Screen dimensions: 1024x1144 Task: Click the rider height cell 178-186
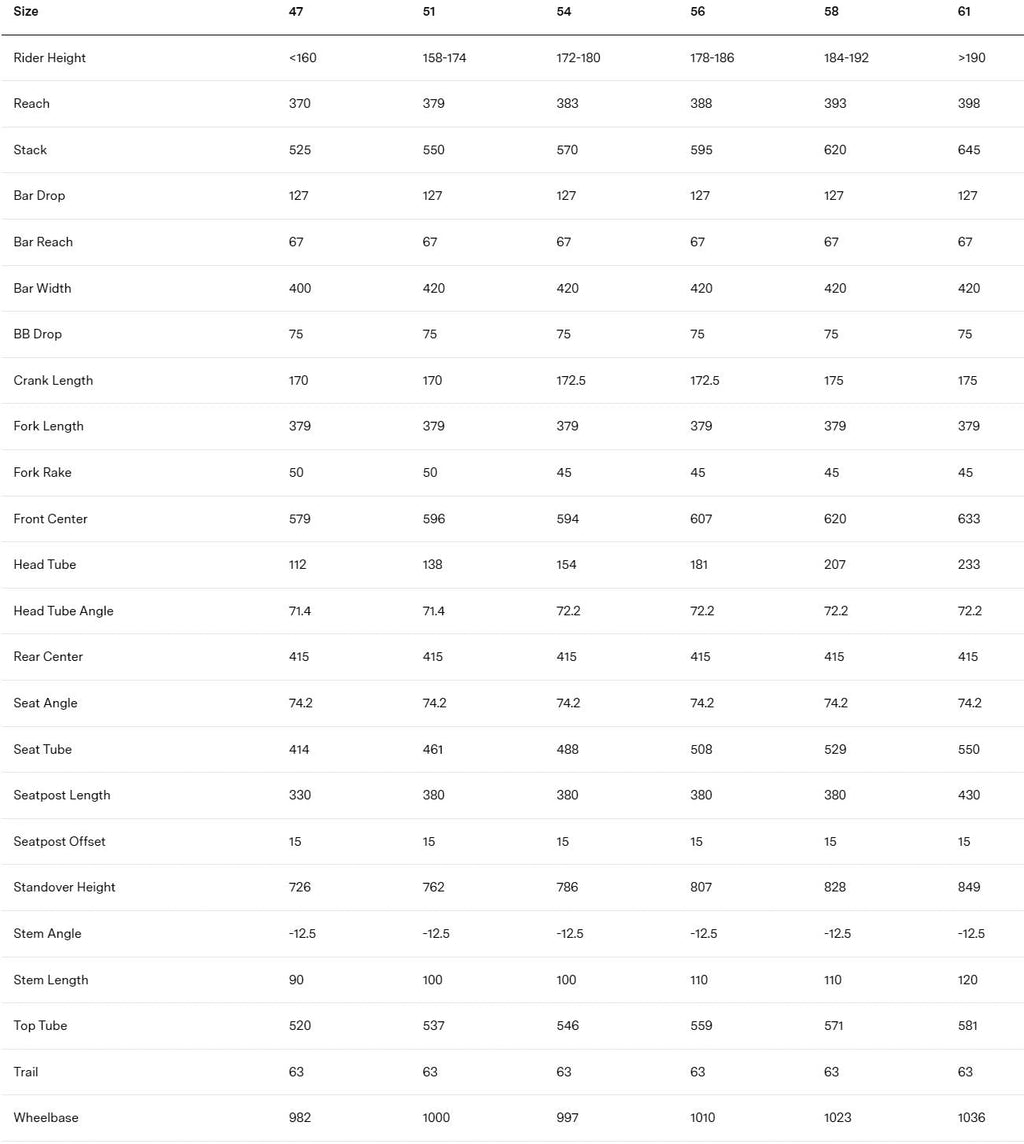pyautogui.click(x=712, y=58)
